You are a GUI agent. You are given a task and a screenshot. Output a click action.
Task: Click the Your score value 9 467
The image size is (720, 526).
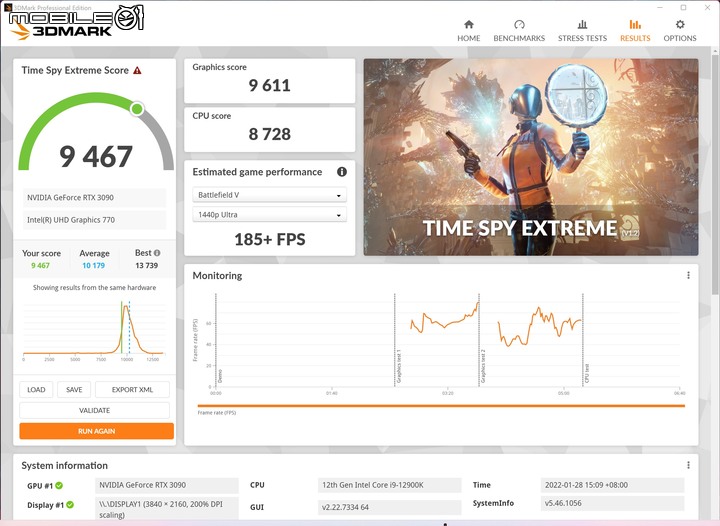(40, 265)
